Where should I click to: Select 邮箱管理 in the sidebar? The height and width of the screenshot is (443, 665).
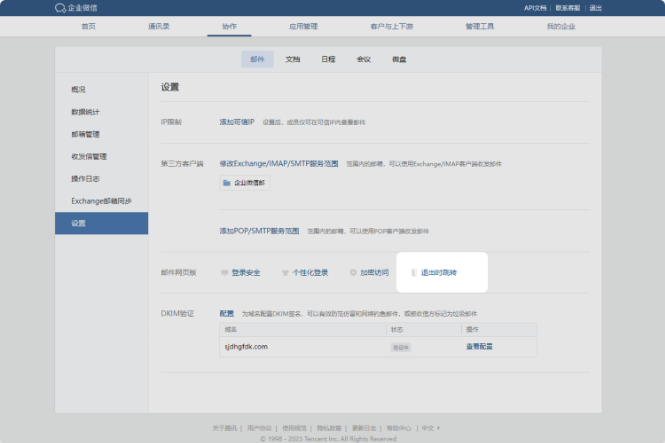coord(85,134)
